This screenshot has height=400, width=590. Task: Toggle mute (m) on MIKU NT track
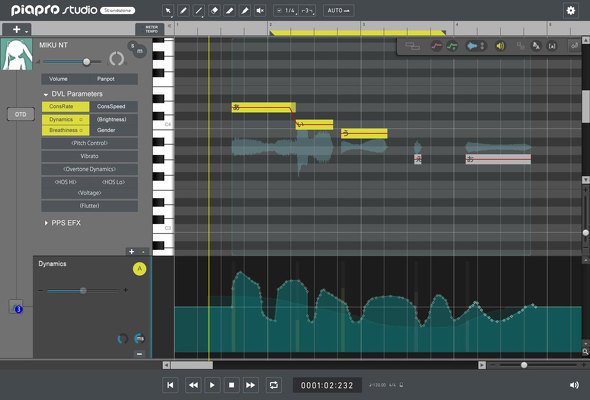pyautogui.click(x=140, y=52)
